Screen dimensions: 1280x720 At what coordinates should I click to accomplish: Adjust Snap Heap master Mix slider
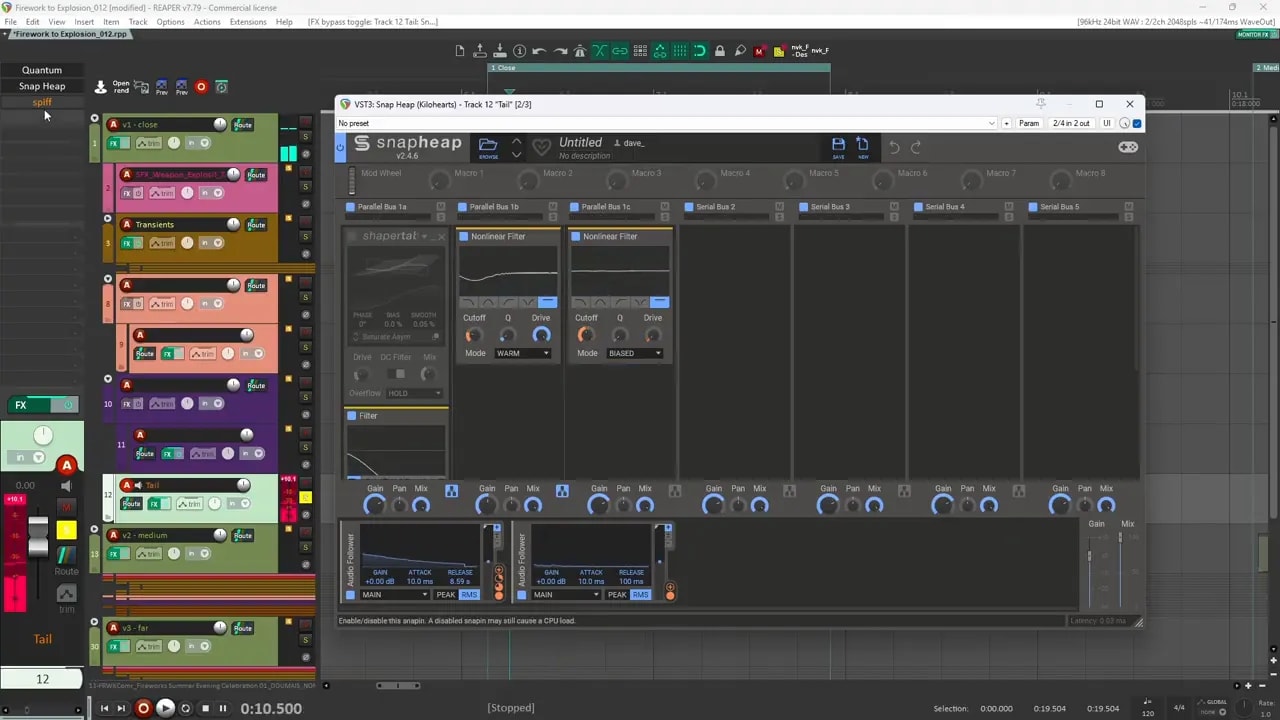tap(1120, 539)
